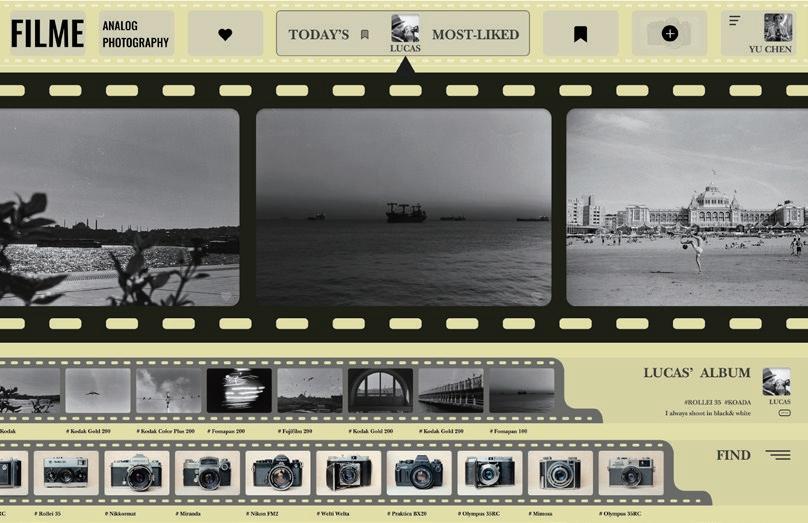Screen dimensions: 808x523
Task: Click the # Mimosa camera tag
Action: [x=540, y=514]
